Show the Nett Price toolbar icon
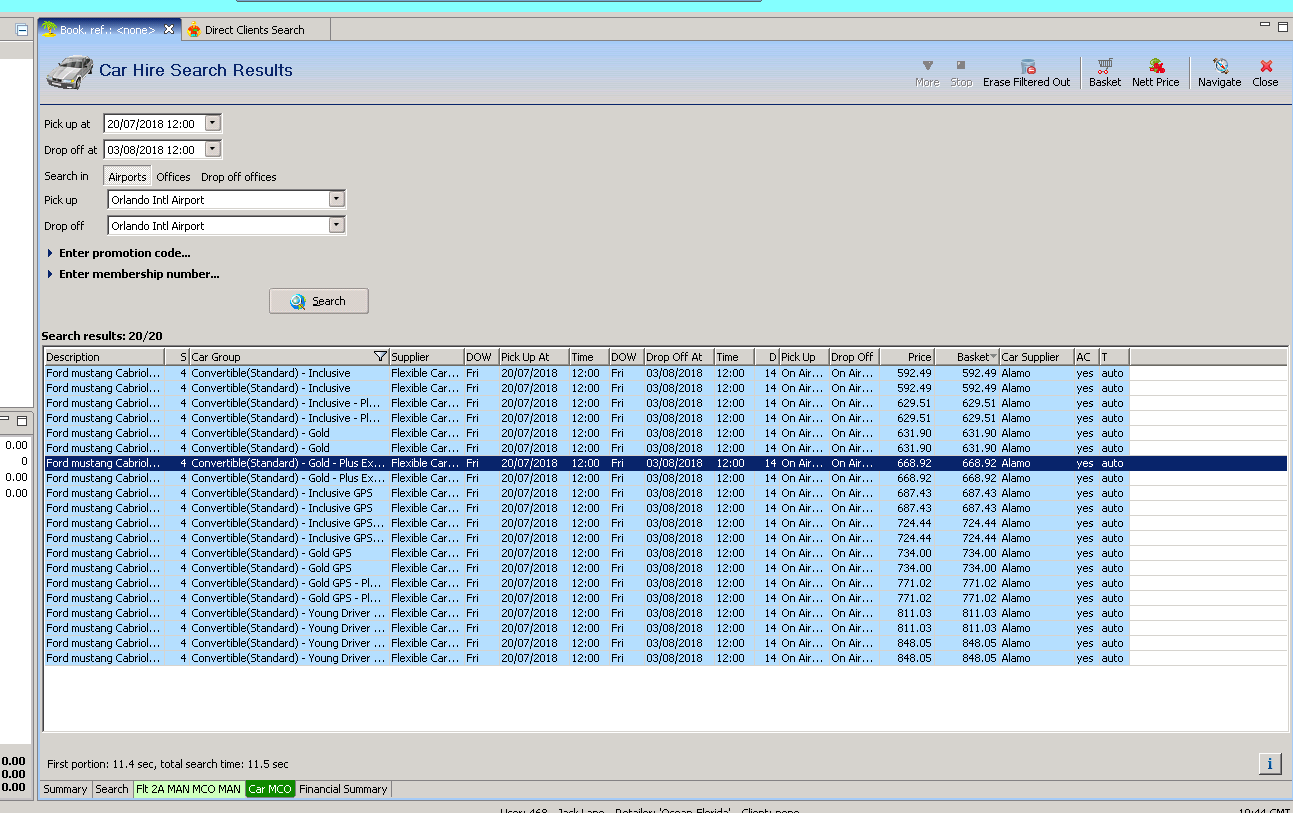The image size is (1293, 813). pyautogui.click(x=1156, y=67)
